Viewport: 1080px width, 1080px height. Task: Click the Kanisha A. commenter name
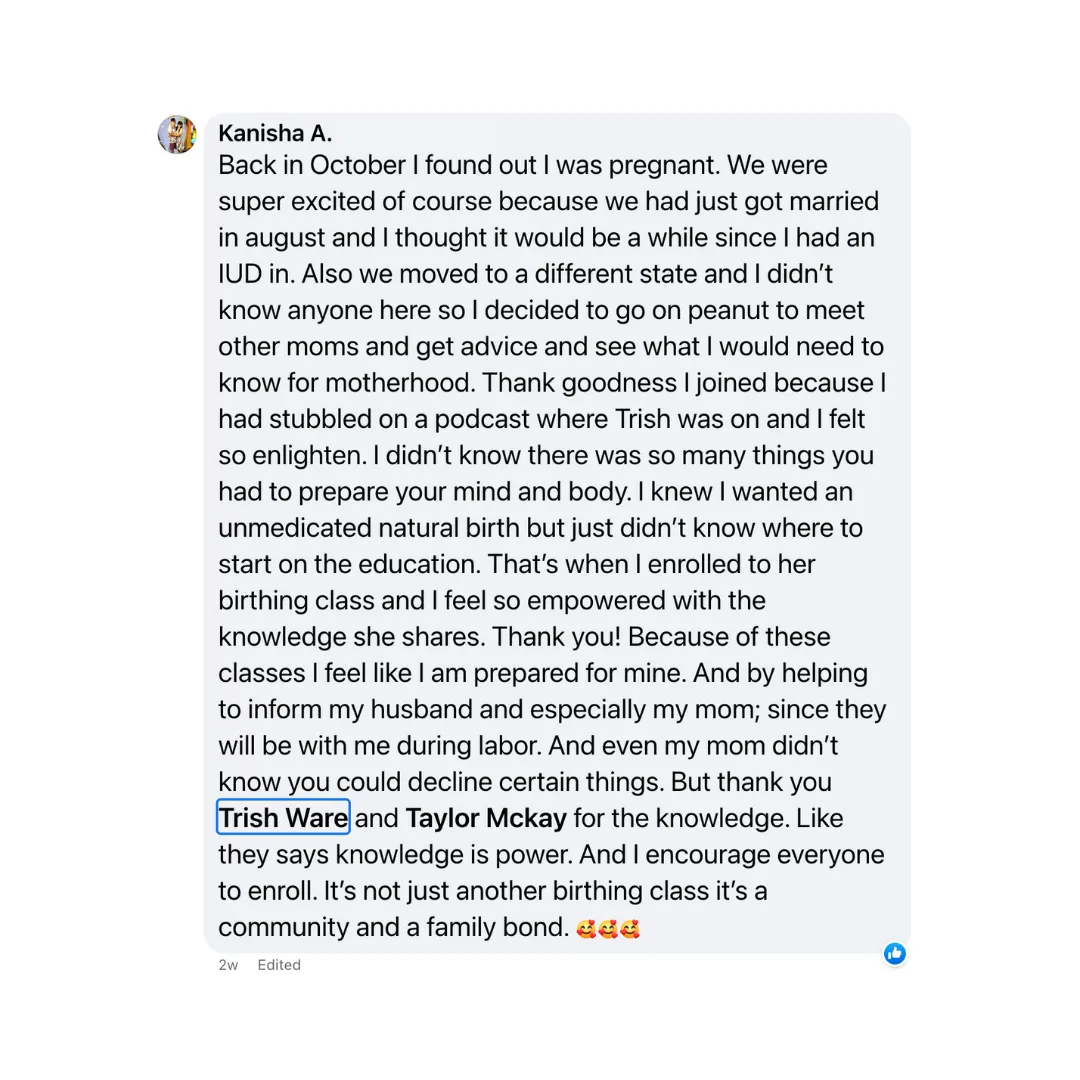(275, 133)
